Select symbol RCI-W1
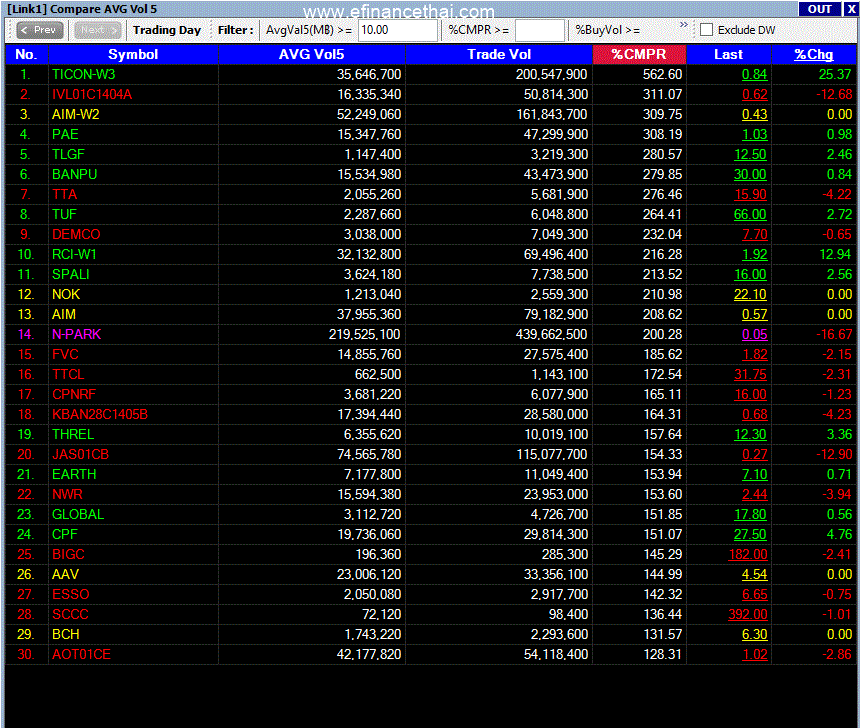The height and width of the screenshot is (728, 860). 75,255
